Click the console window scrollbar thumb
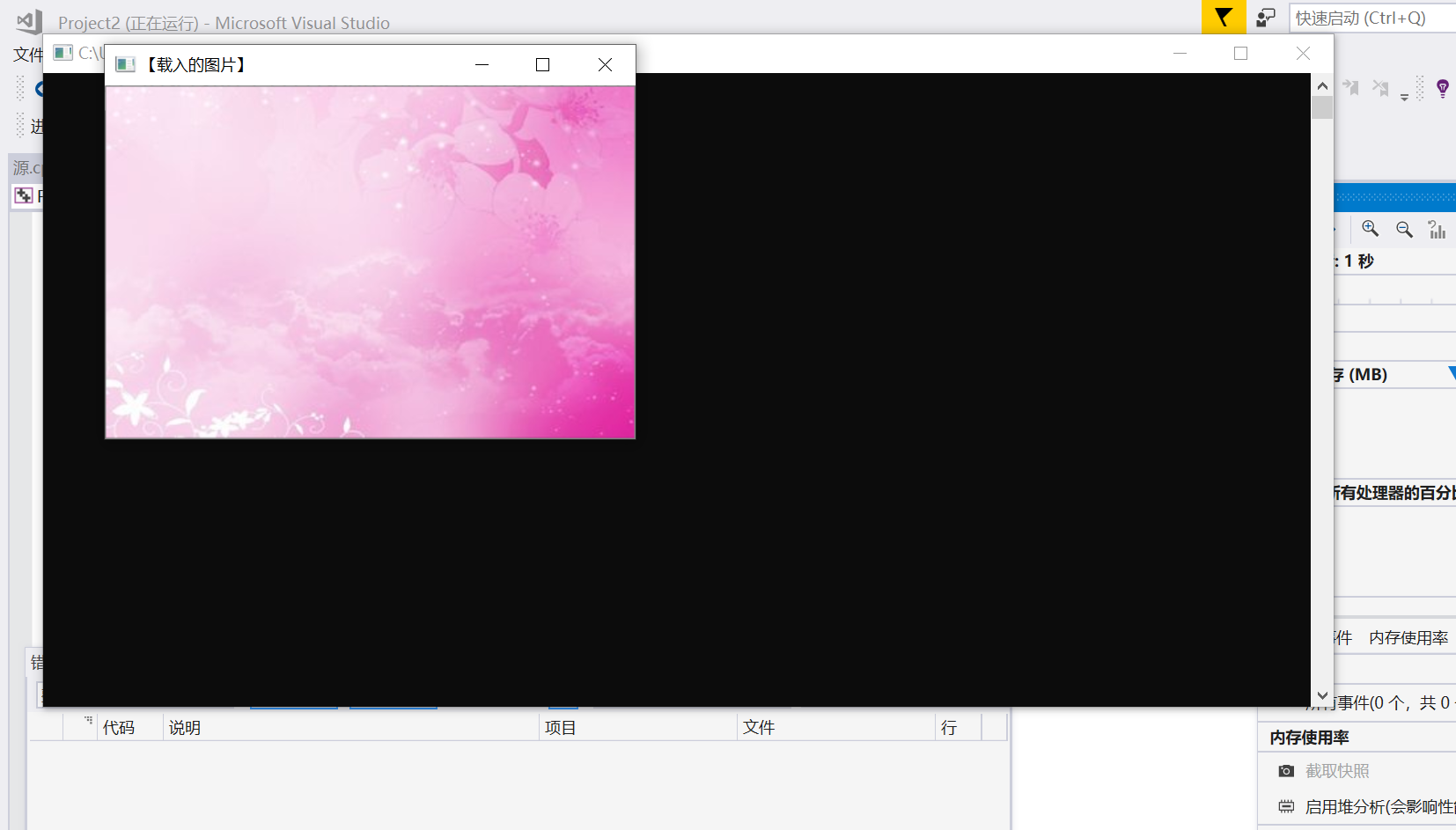1456x830 pixels. click(1322, 107)
